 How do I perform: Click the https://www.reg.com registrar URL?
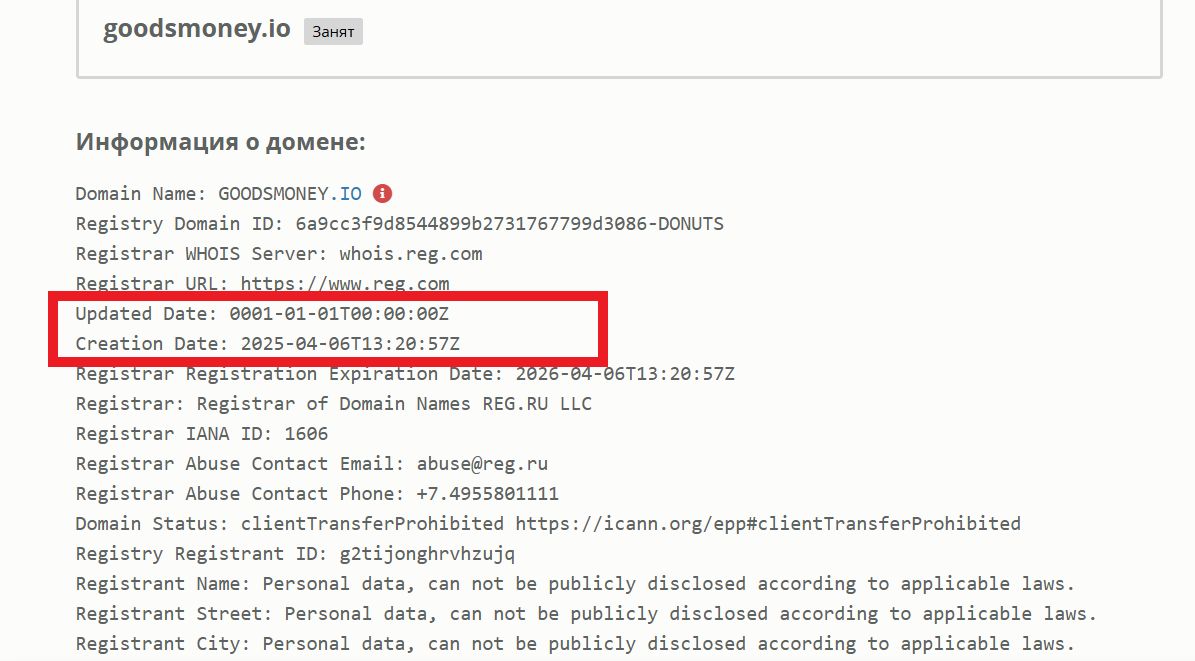[345, 284]
